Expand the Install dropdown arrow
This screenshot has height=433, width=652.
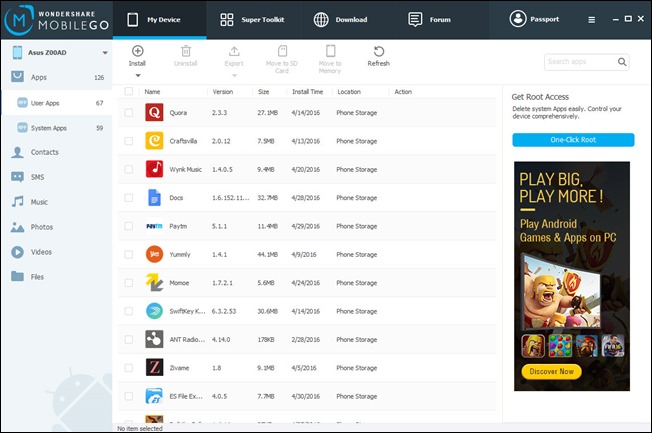[138, 76]
